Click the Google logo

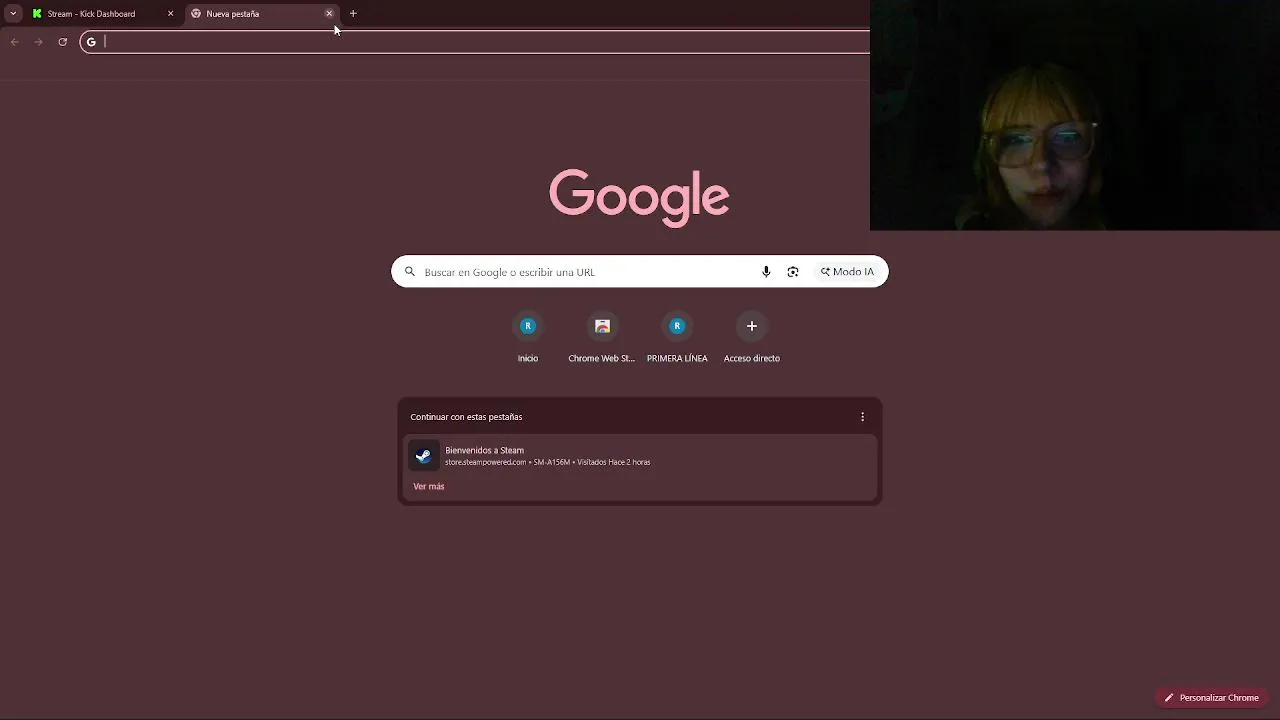pos(639,197)
